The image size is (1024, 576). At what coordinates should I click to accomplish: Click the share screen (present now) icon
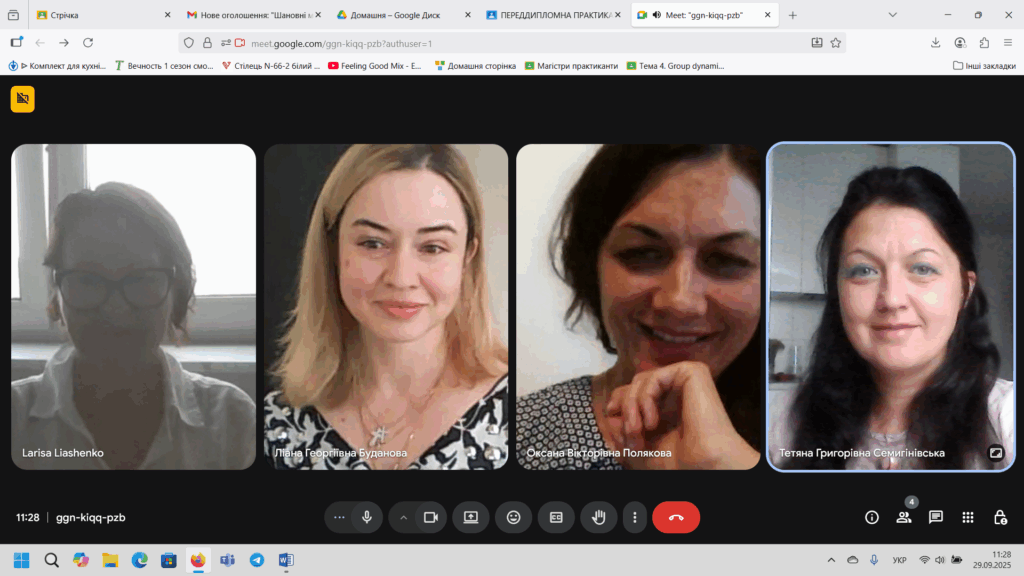[471, 517]
